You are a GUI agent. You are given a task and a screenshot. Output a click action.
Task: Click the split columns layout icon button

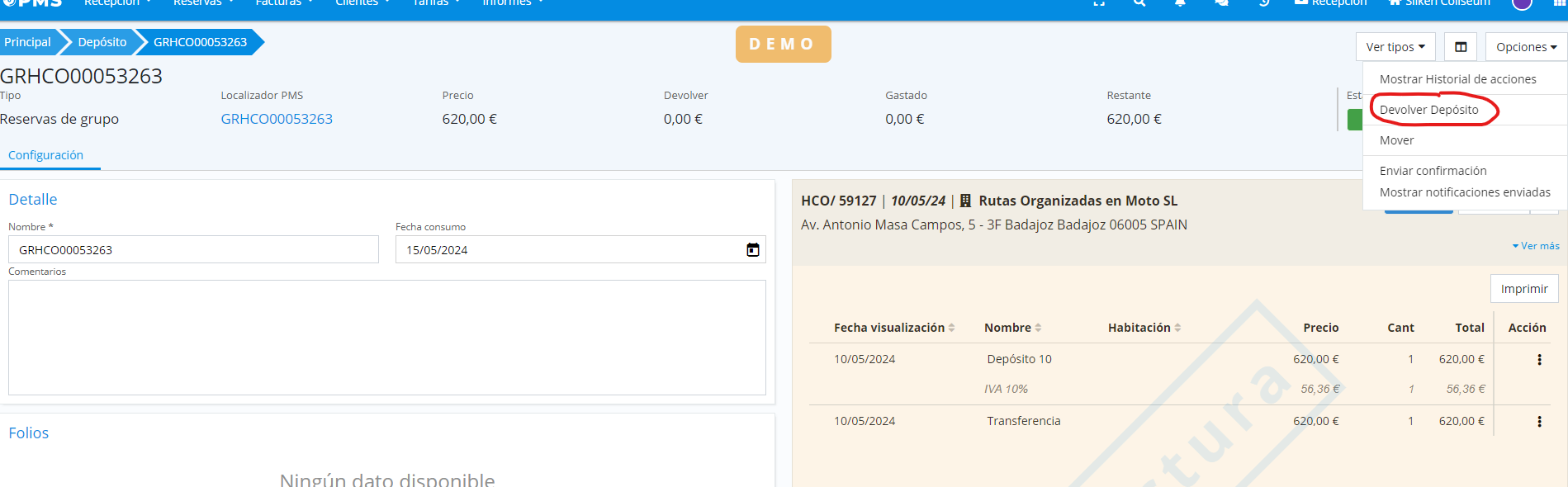1460,47
